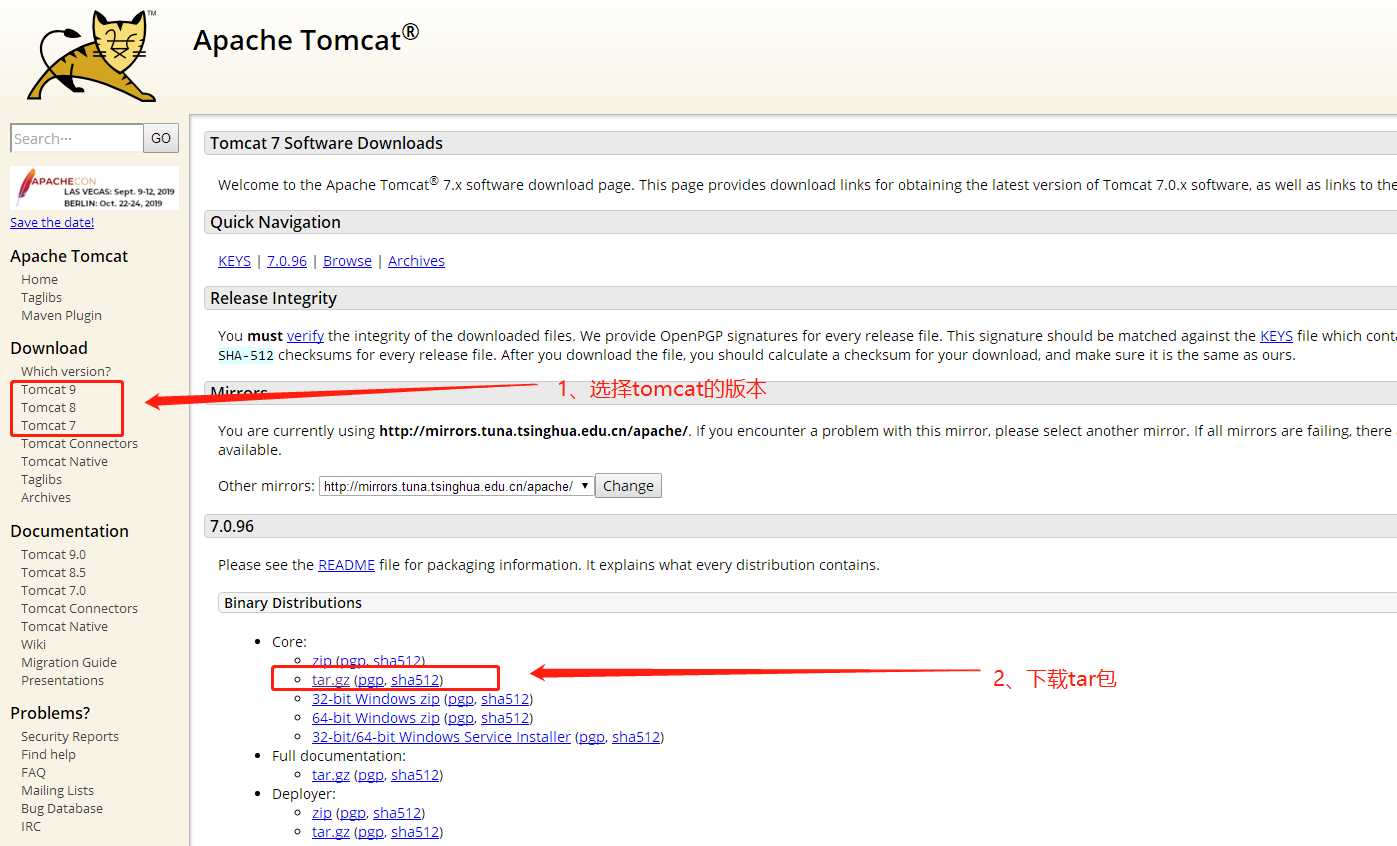Download Deployer tar.gz
The image size is (1397, 846).
click(x=331, y=832)
